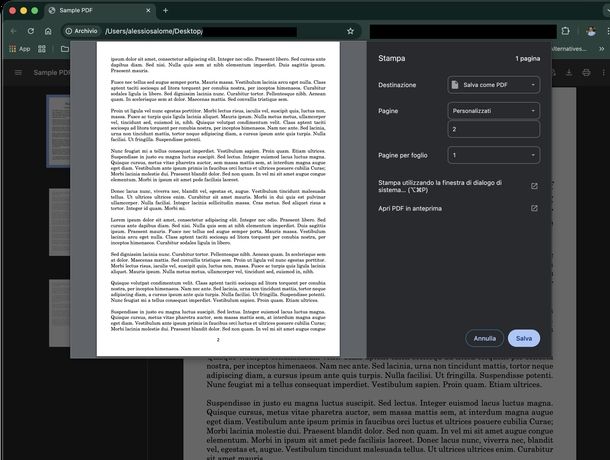Click the external link icon next to system dialog
This screenshot has height=460, width=610.
coord(534,186)
